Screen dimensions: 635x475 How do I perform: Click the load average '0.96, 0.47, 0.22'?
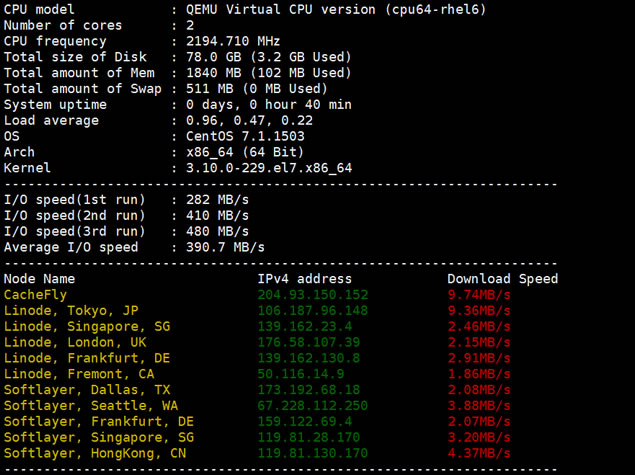249,120
